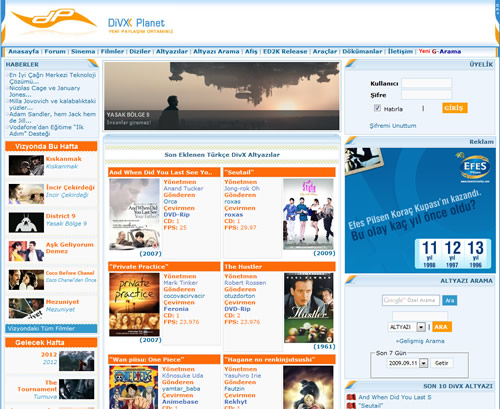Click The Hustler poster image
The width and height of the screenshot is (500, 409).
[309, 308]
